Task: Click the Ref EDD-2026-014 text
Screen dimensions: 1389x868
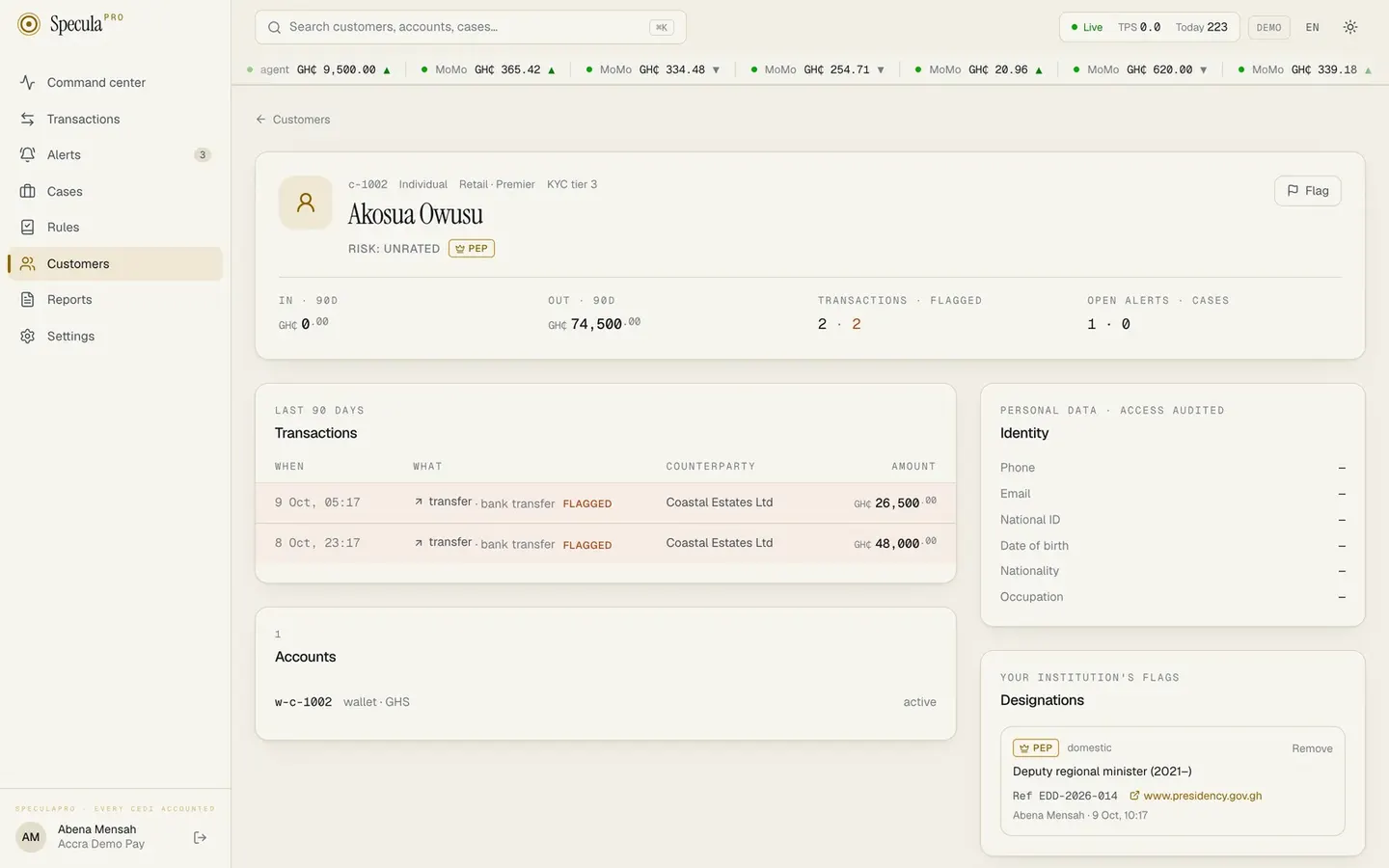Action: 1065,796
